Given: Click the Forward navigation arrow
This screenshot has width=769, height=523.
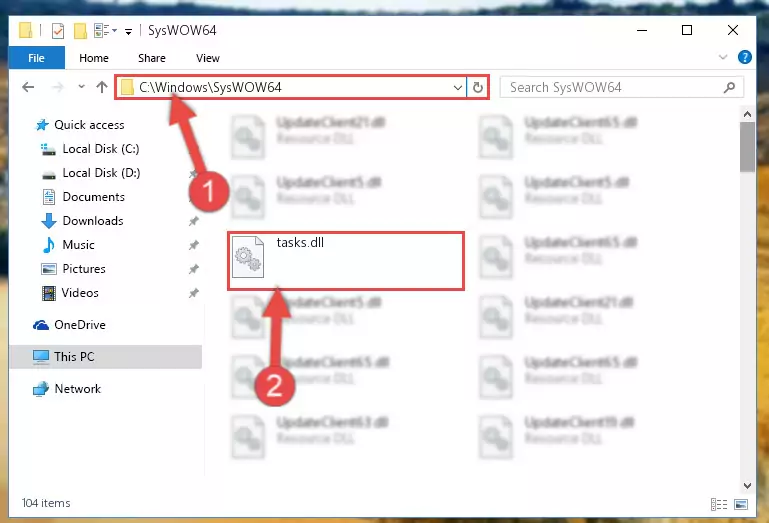Looking at the screenshot, I should coord(58,87).
